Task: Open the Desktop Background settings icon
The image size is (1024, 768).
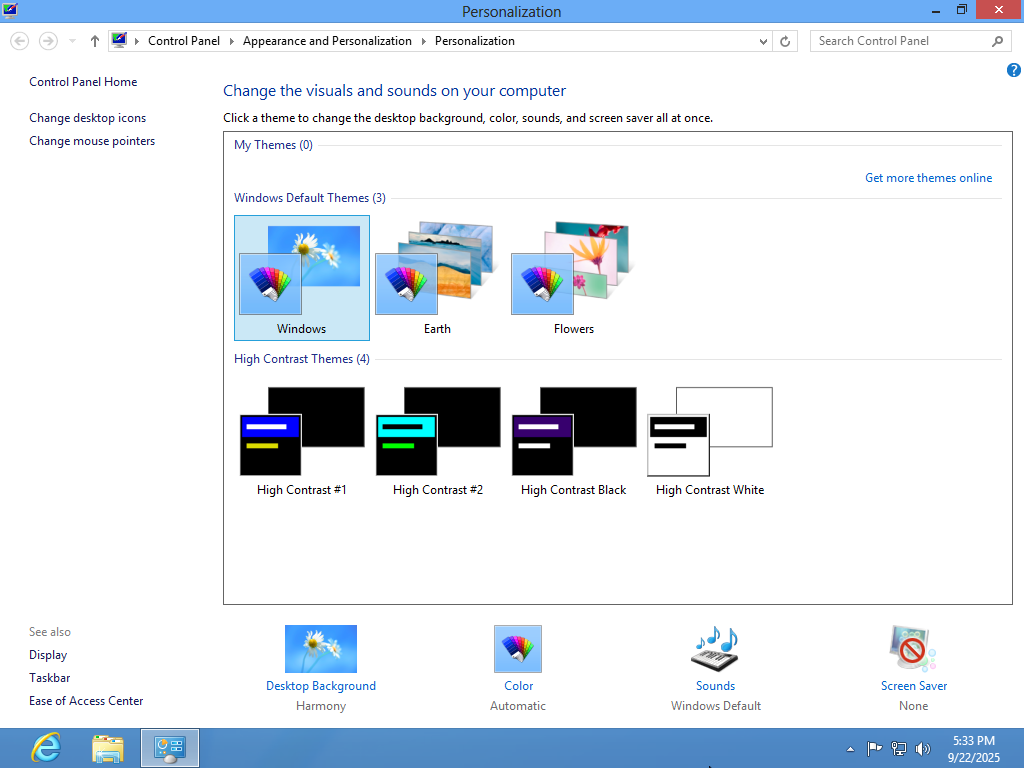Action: [x=320, y=649]
